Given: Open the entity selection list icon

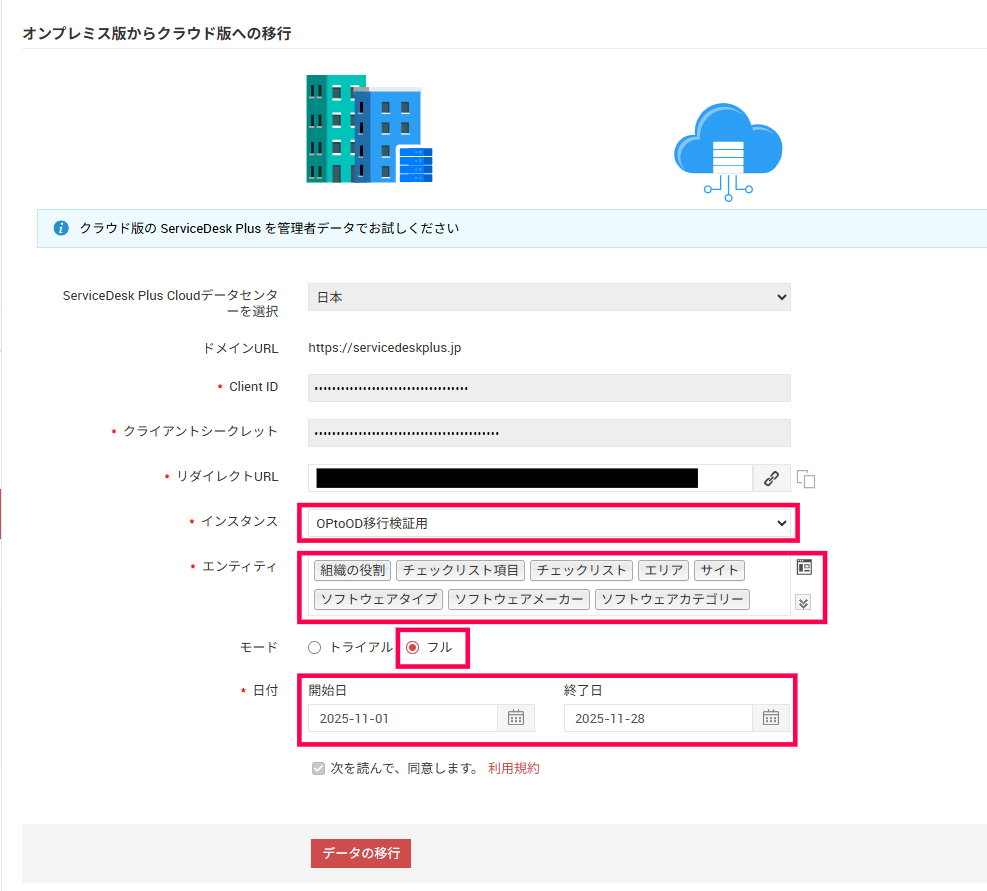Looking at the screenshot, I should pyautogui.click(x=804, y=567).
